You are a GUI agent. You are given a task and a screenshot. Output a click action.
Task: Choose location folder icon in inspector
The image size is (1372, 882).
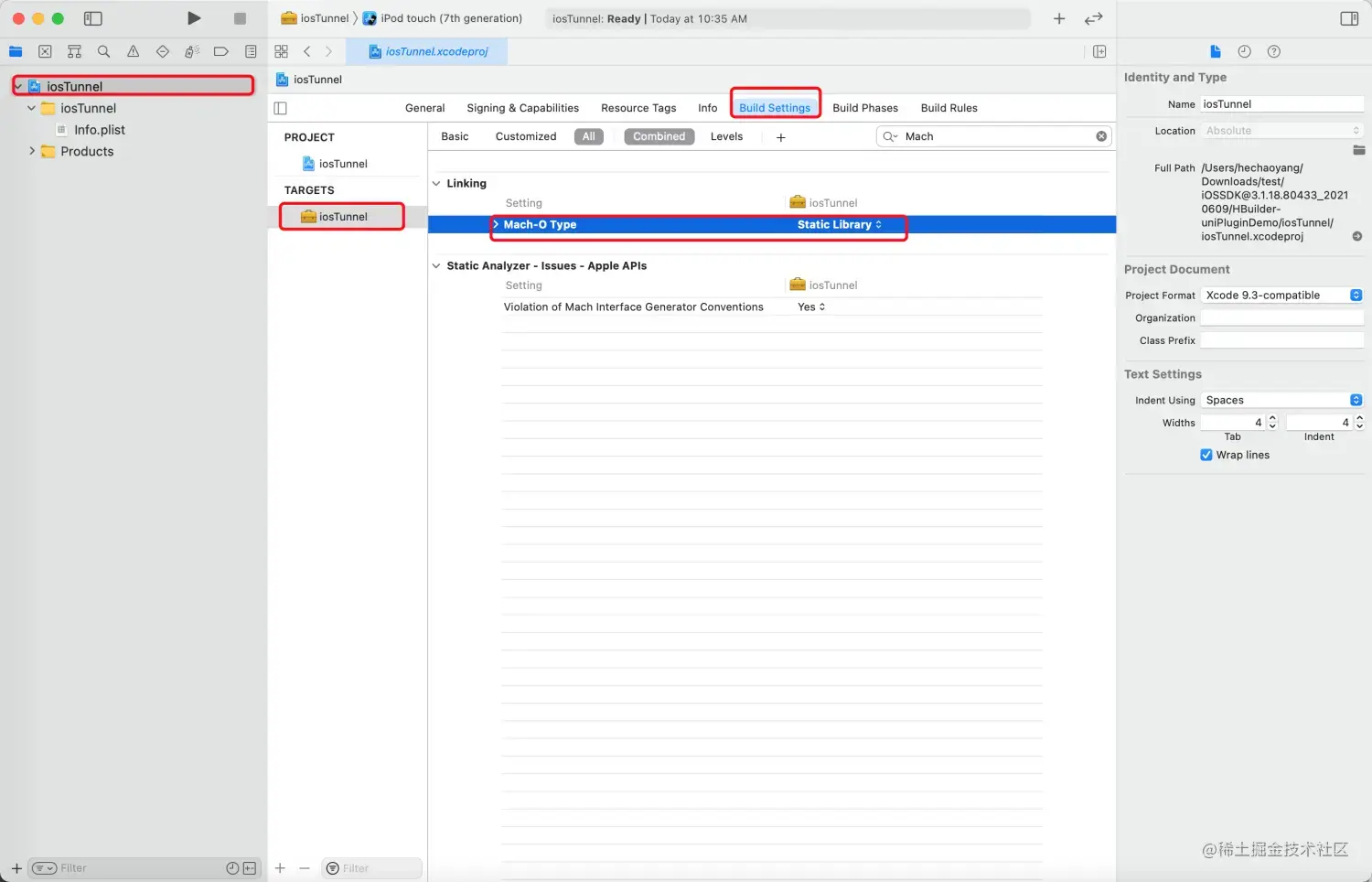(x=1358, y=150)
